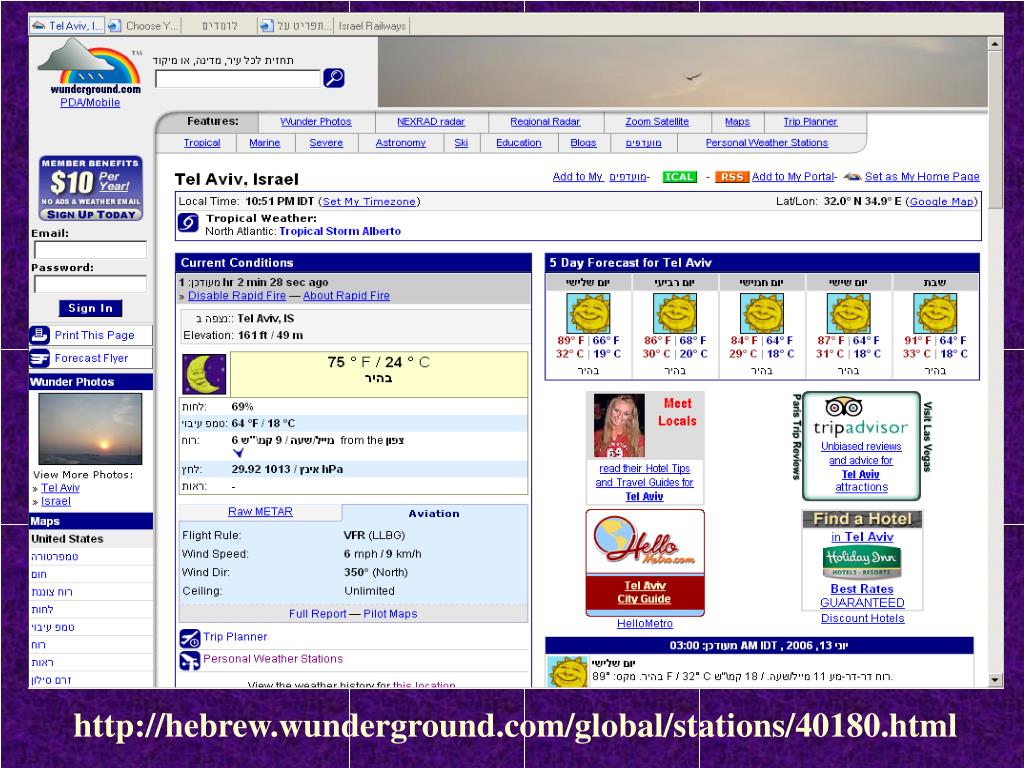This screenshot has width=1024, height=768.
Task: Open the Severe features link
Action: click(326, 142)
